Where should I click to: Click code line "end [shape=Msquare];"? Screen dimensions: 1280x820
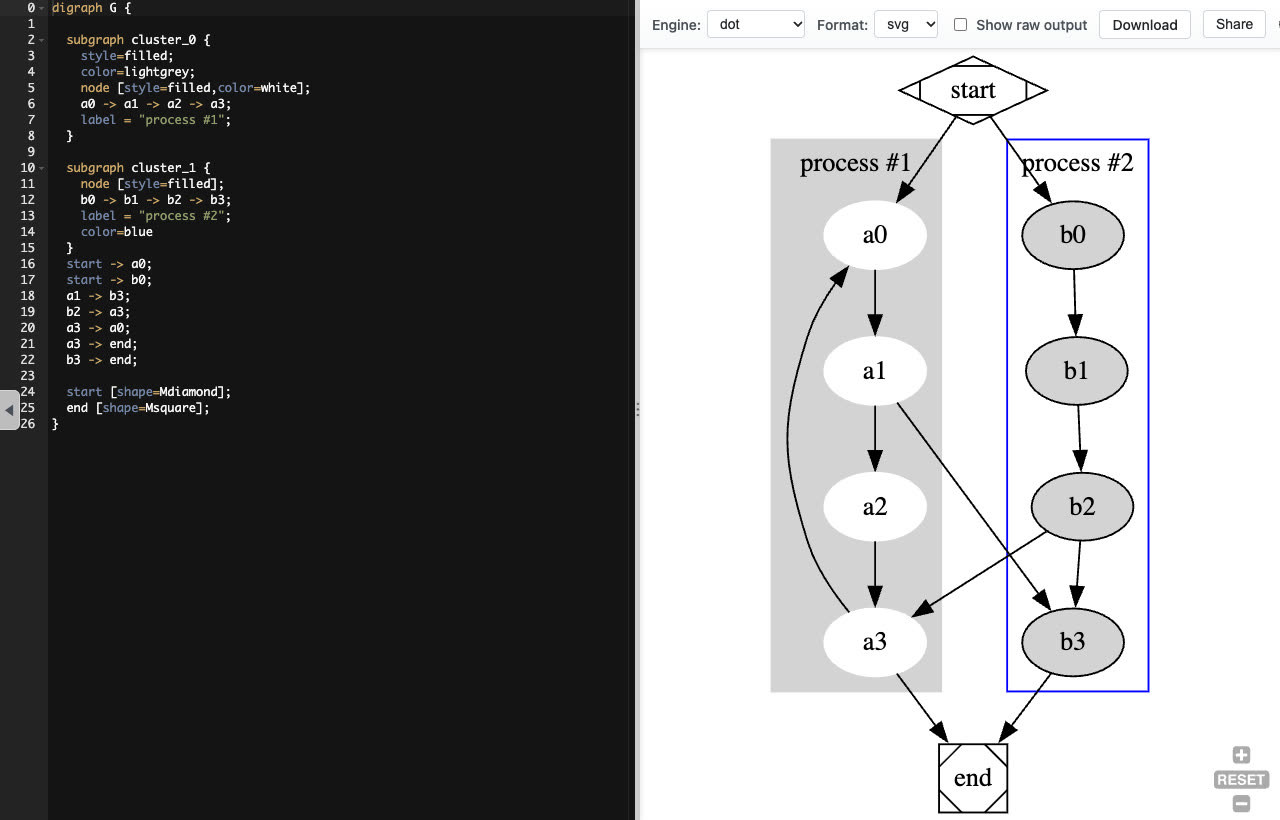tap(139, 408)
